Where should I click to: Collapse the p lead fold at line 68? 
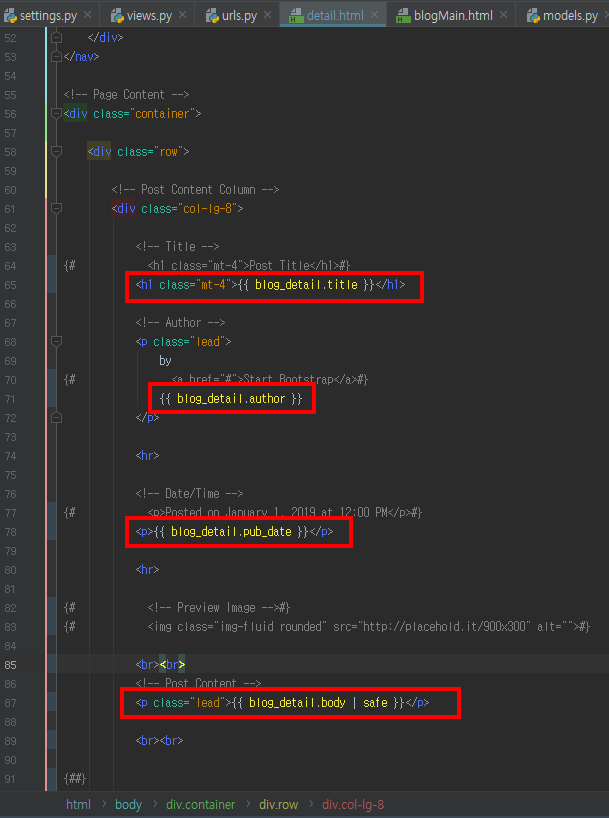point(57,342)
